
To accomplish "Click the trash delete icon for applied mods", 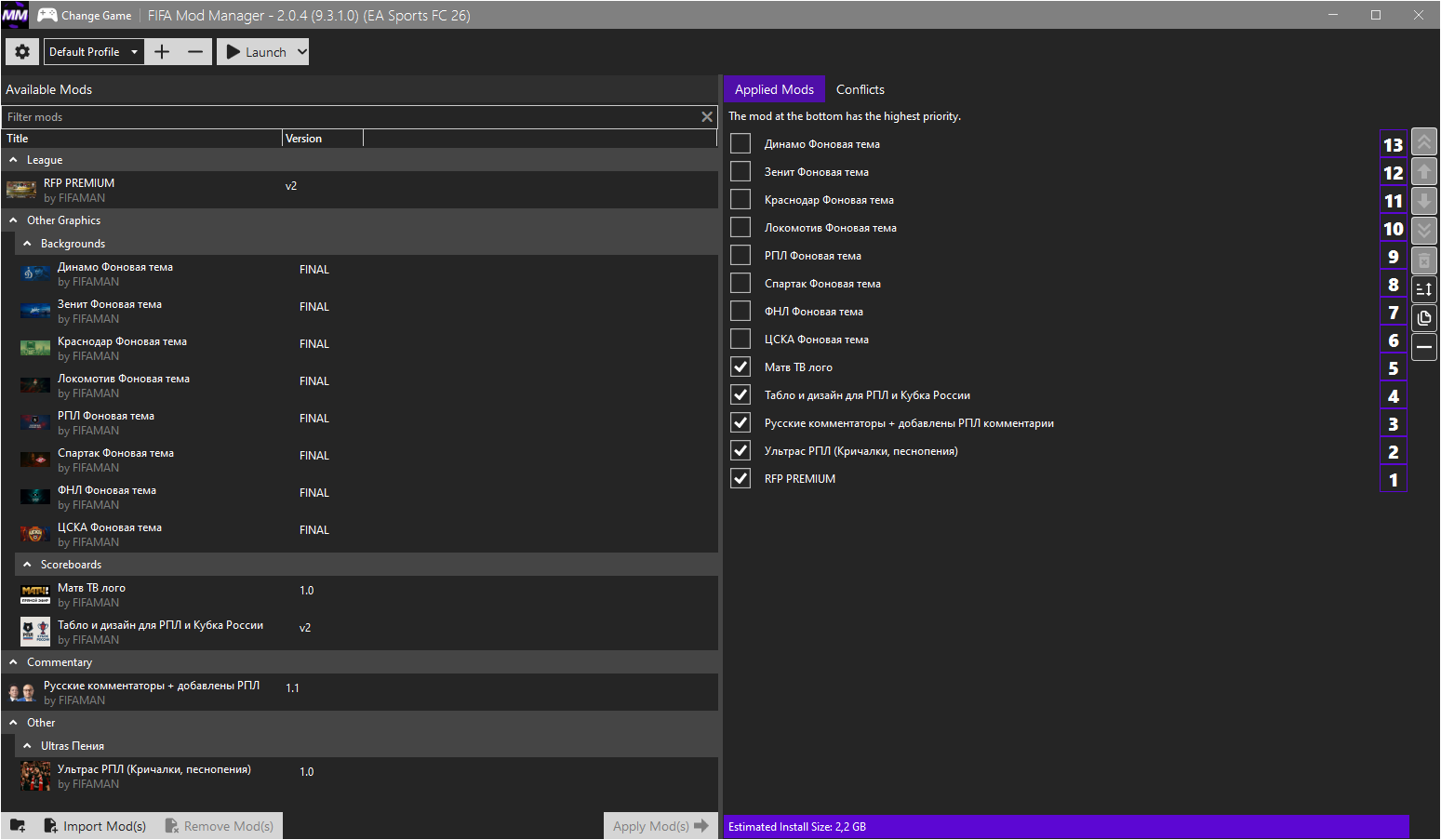I will (1423, 260).
